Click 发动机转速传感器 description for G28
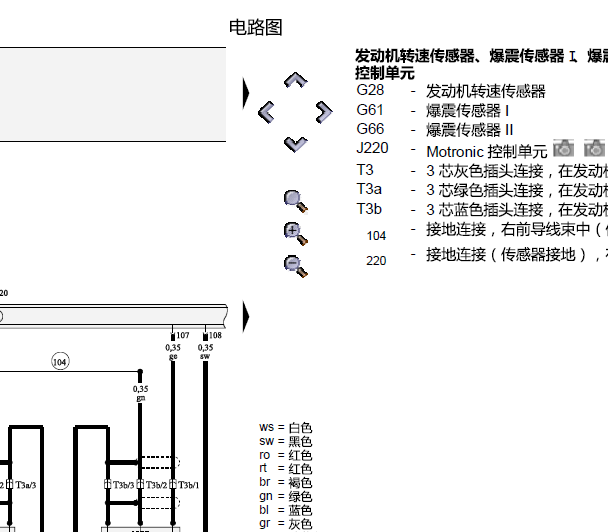 point(486,92)
